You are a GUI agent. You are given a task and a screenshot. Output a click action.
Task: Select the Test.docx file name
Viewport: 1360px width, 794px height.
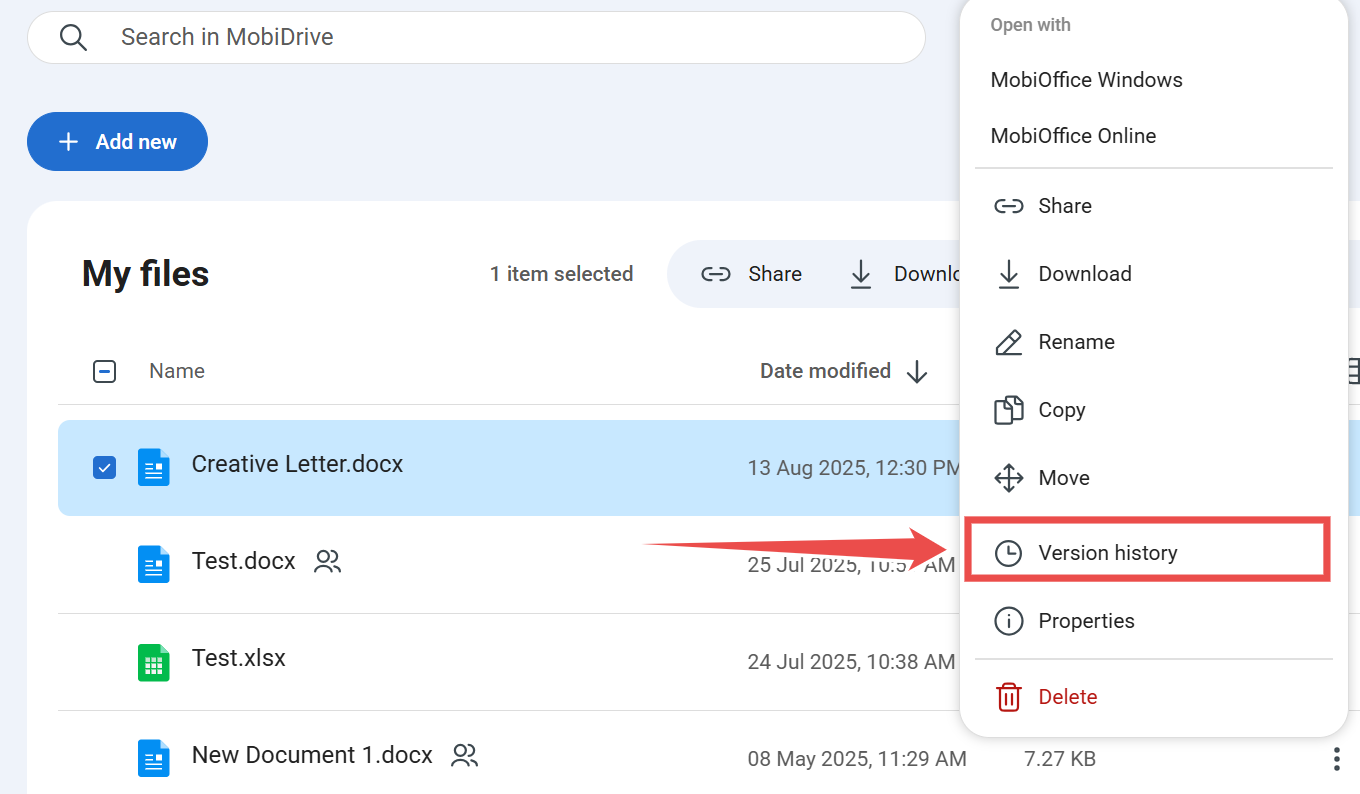click(243, 561)
